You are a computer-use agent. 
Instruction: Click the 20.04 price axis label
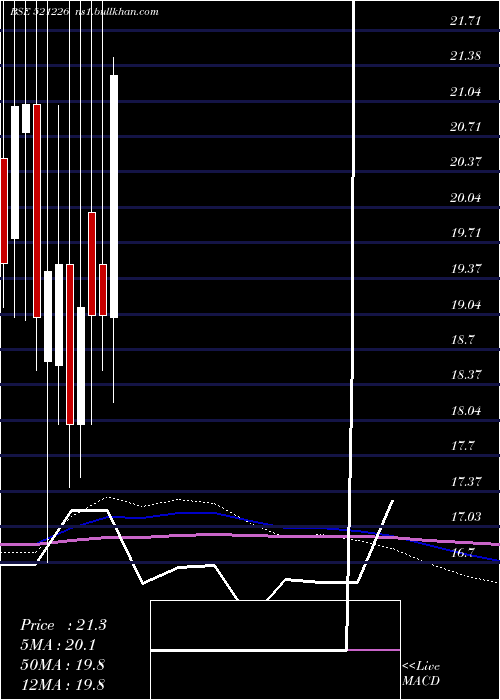coord(466,197)
